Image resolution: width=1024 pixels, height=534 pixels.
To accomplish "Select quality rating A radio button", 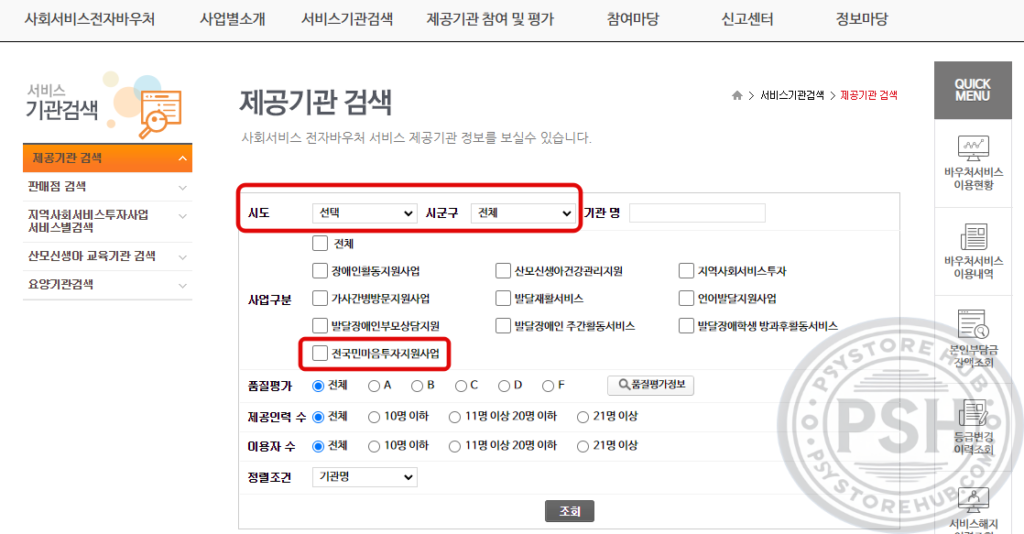I will (x=374, y=385).
